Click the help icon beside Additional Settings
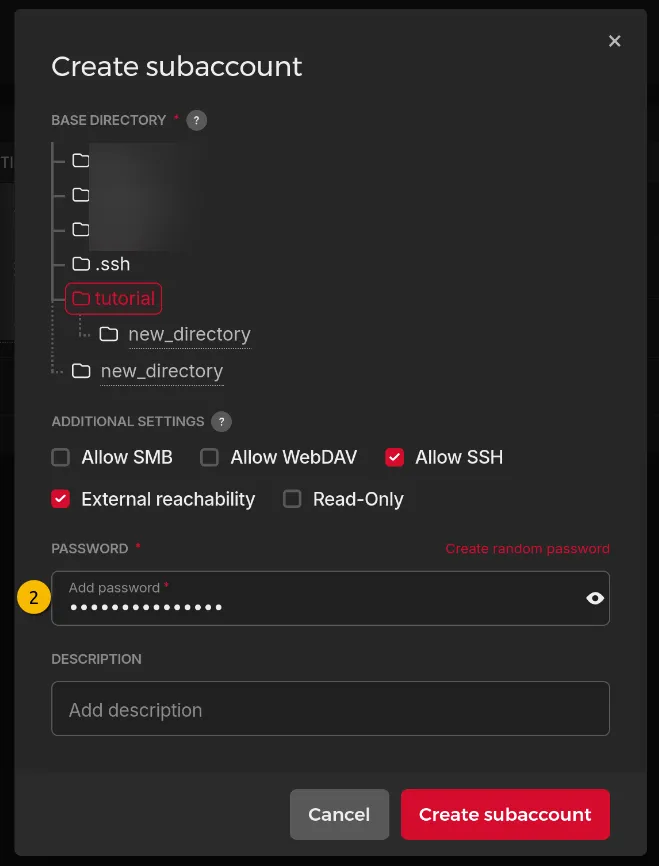The width and height of the screenshot is (659, 866). pyautogui.click(x=222, y=422)
